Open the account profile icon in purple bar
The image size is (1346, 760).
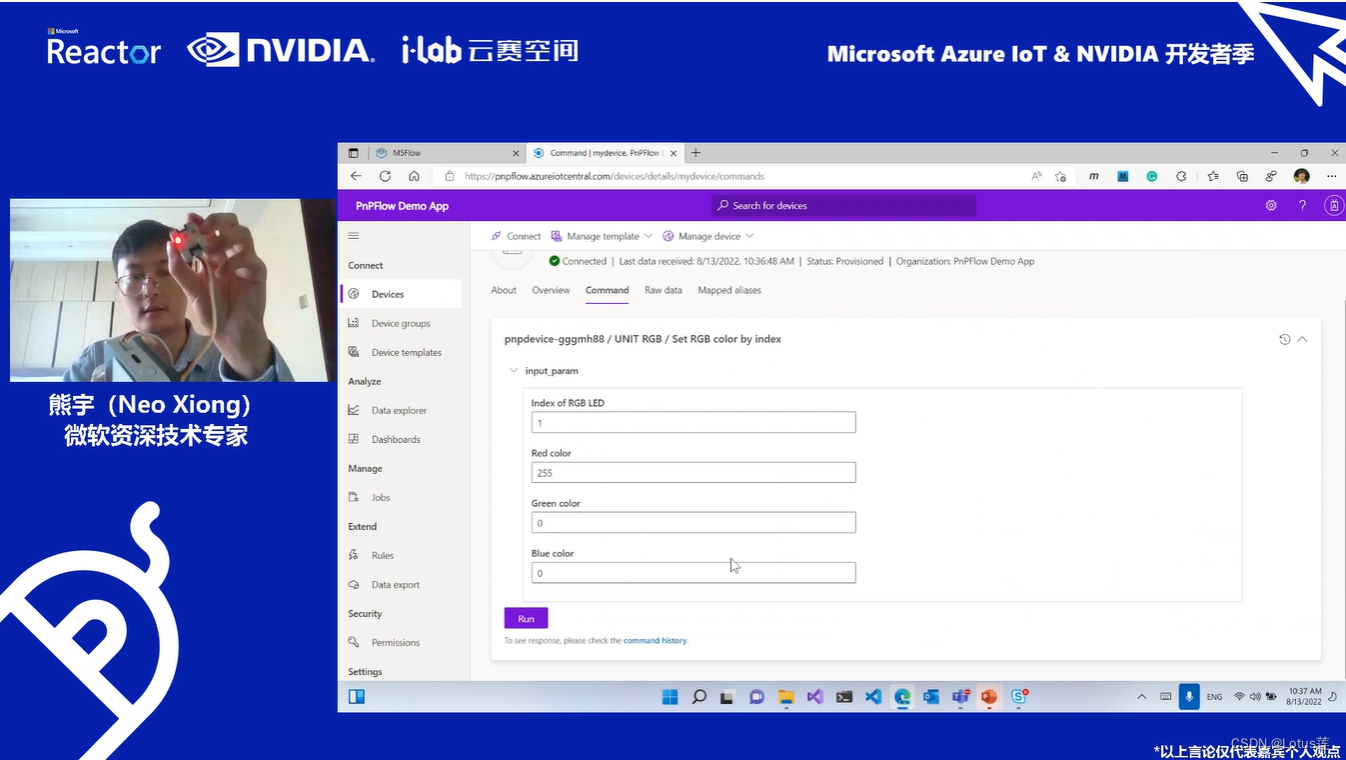point(1334,205)
